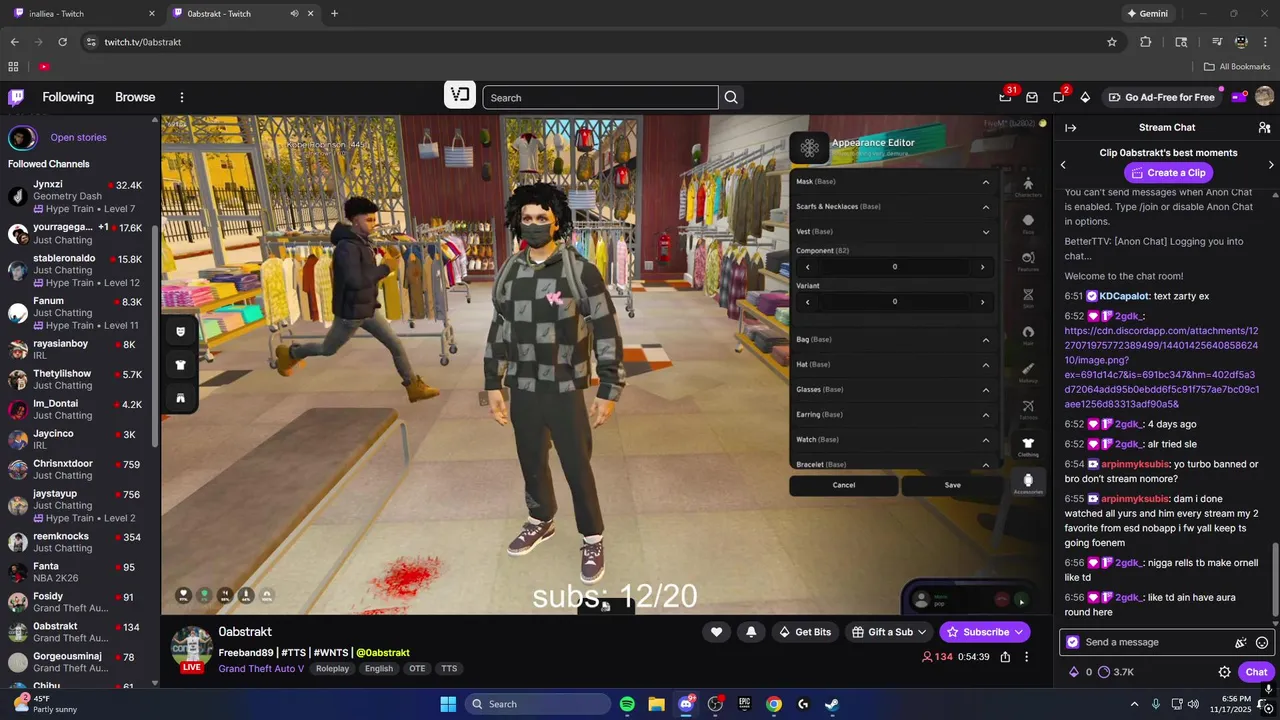The height and width of the screenshot is (720, 1280).
Task: Select the OTE tag
Action: (x=417, y=669)
